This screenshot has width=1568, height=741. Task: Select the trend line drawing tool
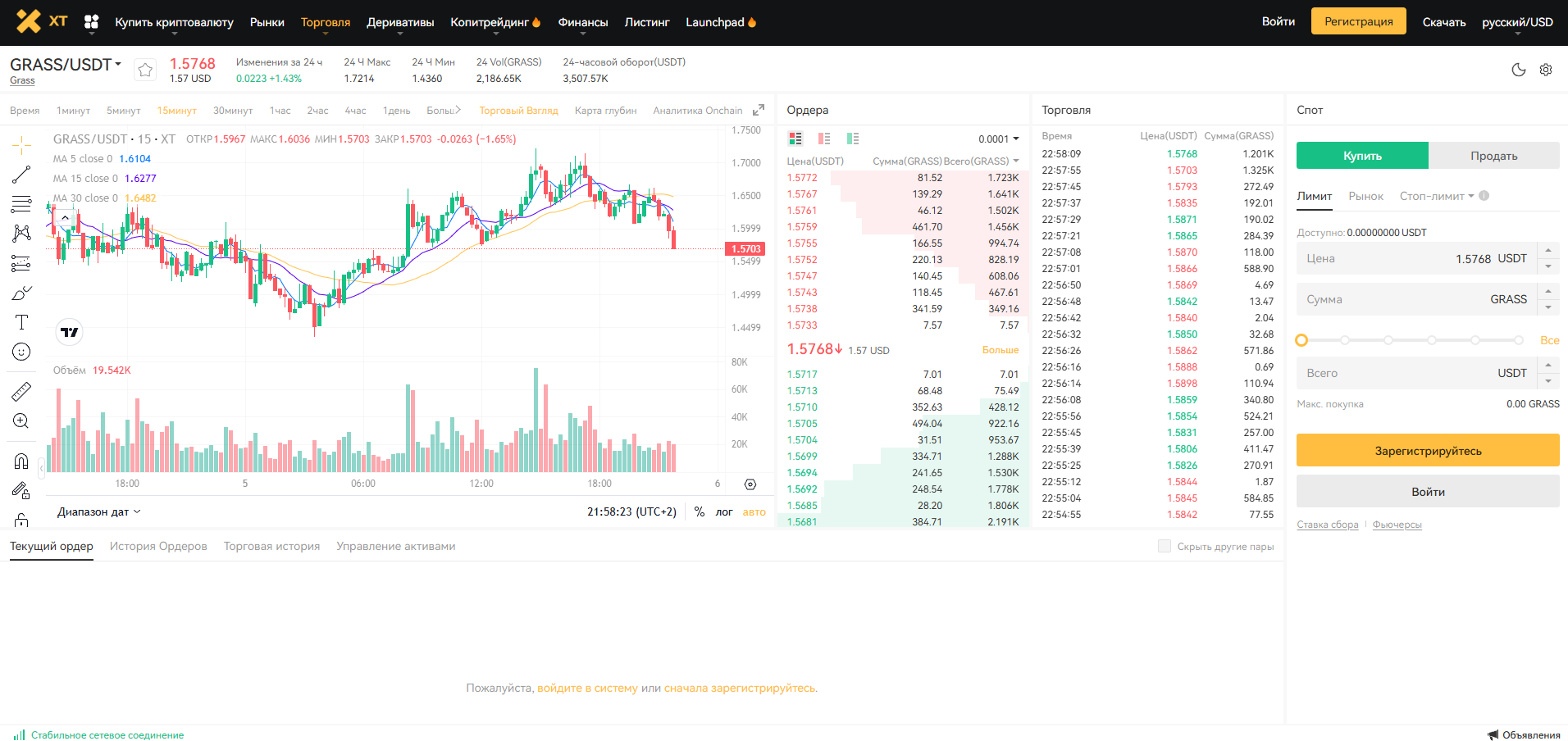click(x=21, y=175)
